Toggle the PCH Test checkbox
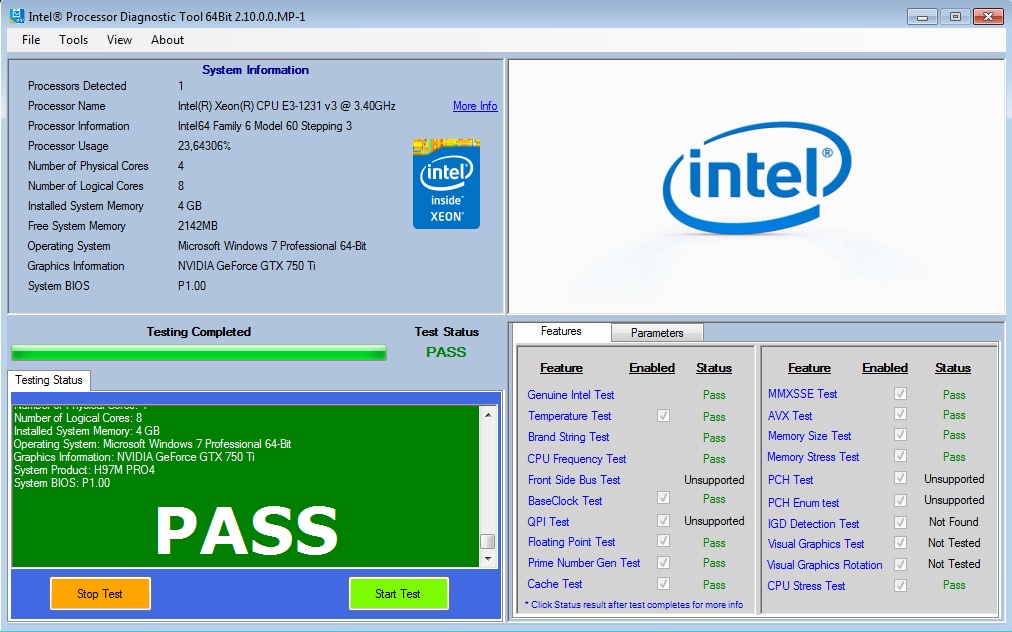This screenshot has height=632, width=1012. tap(900, 478)
